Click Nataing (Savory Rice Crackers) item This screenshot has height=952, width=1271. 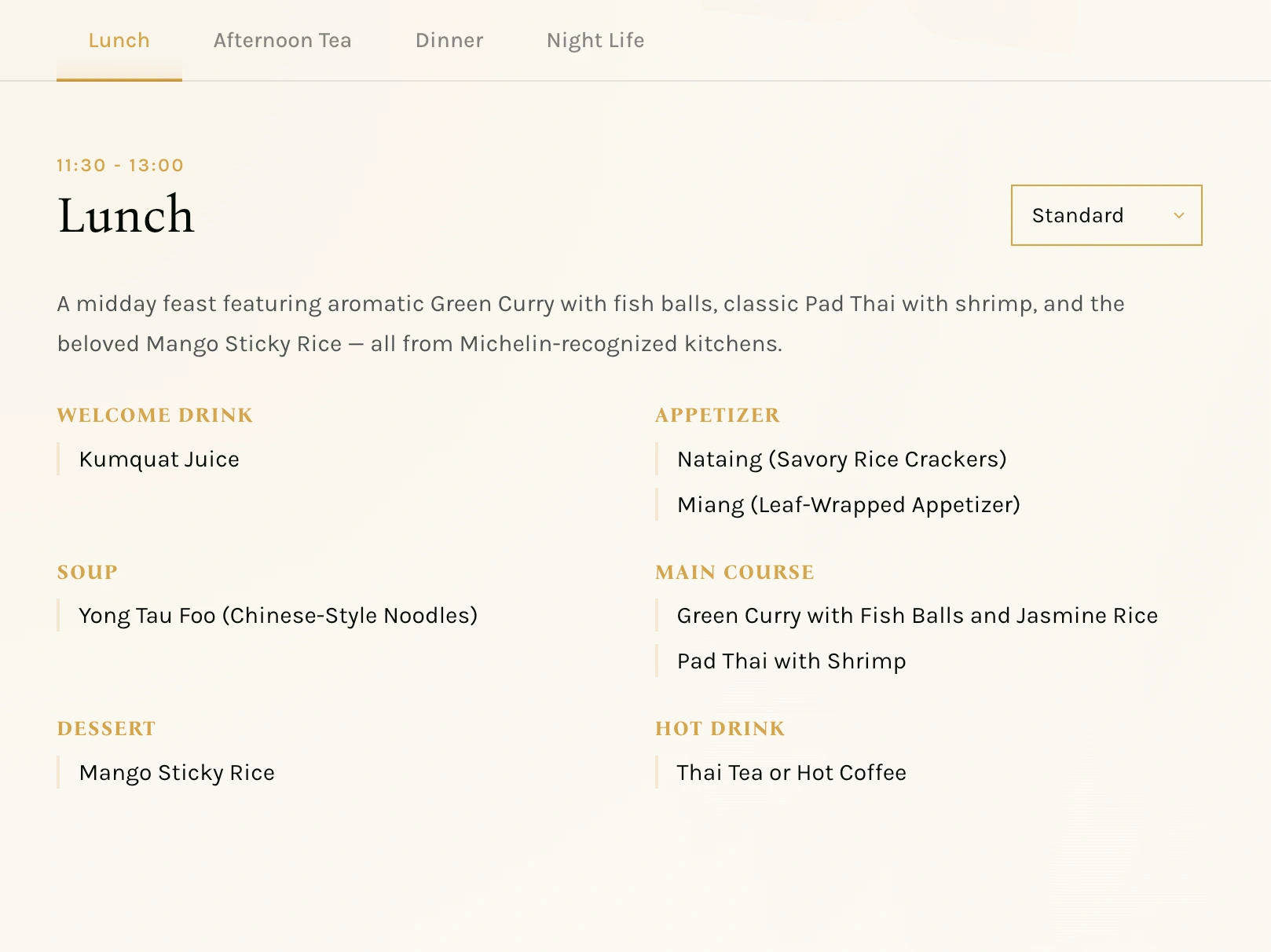coord(841,460)
